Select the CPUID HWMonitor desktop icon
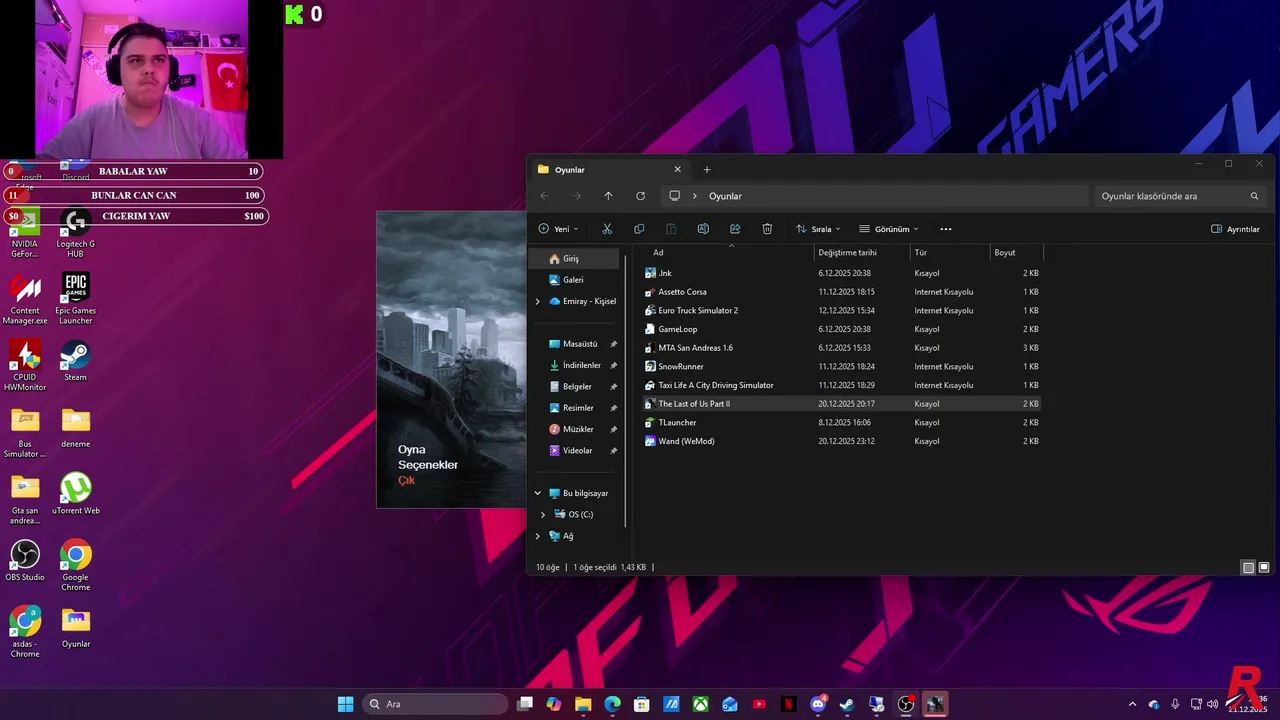1280x720 pixels. tap(25, 365)
